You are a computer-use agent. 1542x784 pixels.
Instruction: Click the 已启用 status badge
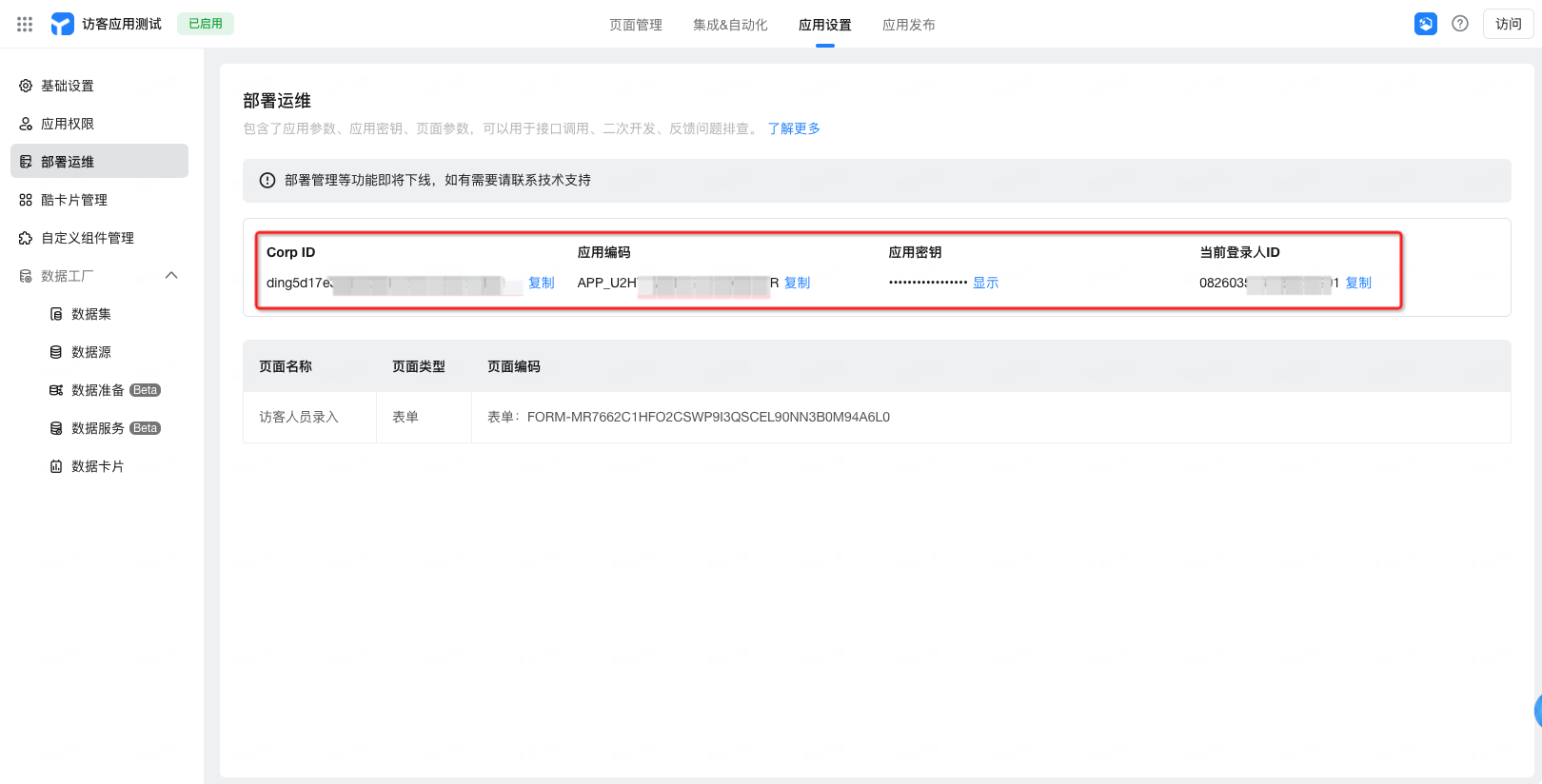[206, 24]
